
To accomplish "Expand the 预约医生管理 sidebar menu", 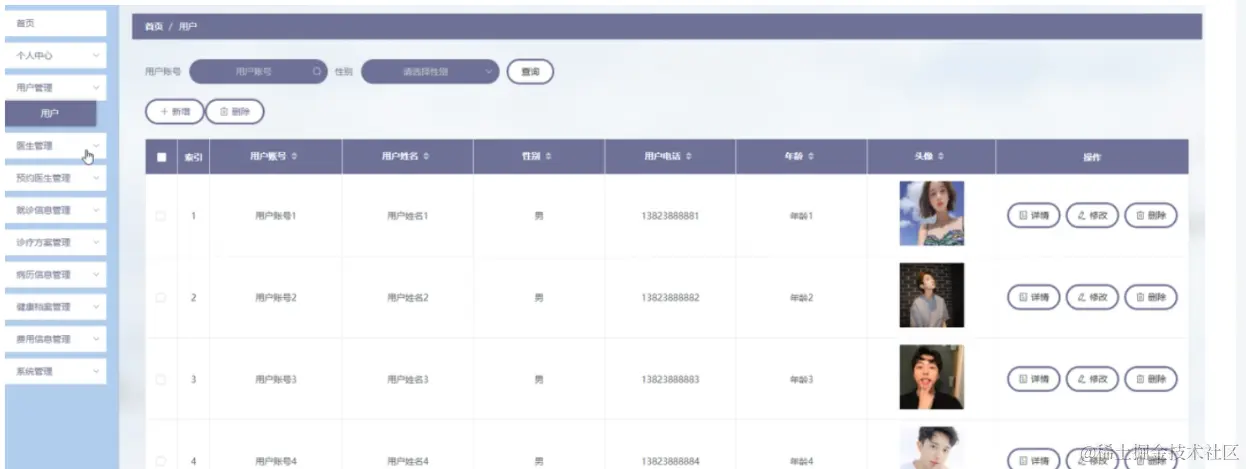I will pyautogui.click(x=56, y=178).
